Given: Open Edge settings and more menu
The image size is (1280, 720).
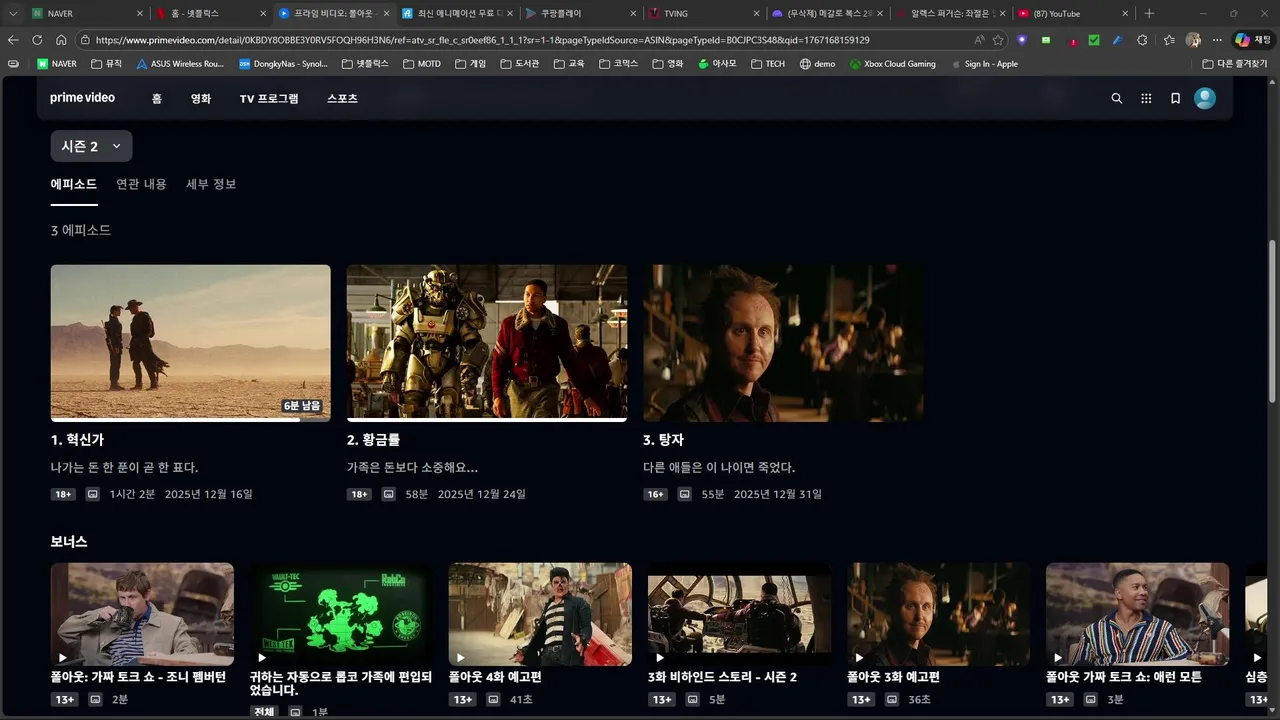Looking at the screenshot, I should 1216,40.
